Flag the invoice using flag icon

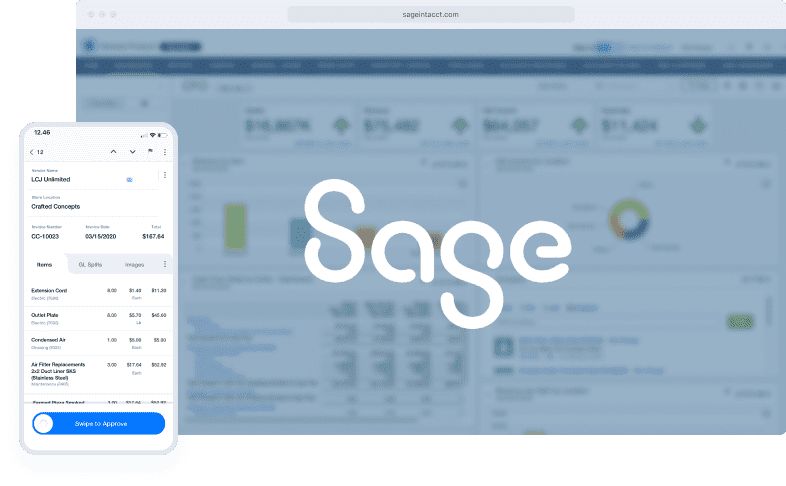pyautogui.click(x=150, y=152)
